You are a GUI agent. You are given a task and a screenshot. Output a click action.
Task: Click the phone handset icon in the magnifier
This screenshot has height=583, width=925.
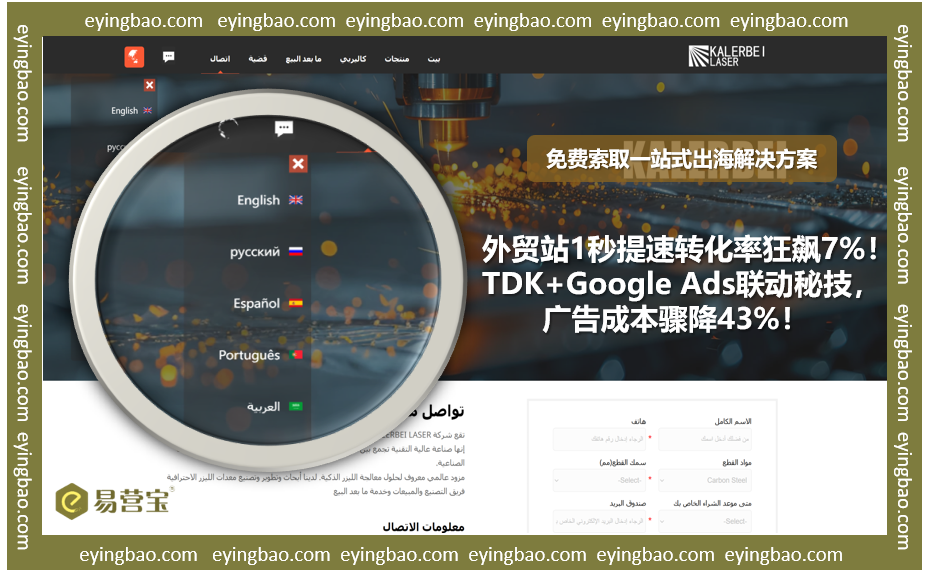[x=228, y=128]
